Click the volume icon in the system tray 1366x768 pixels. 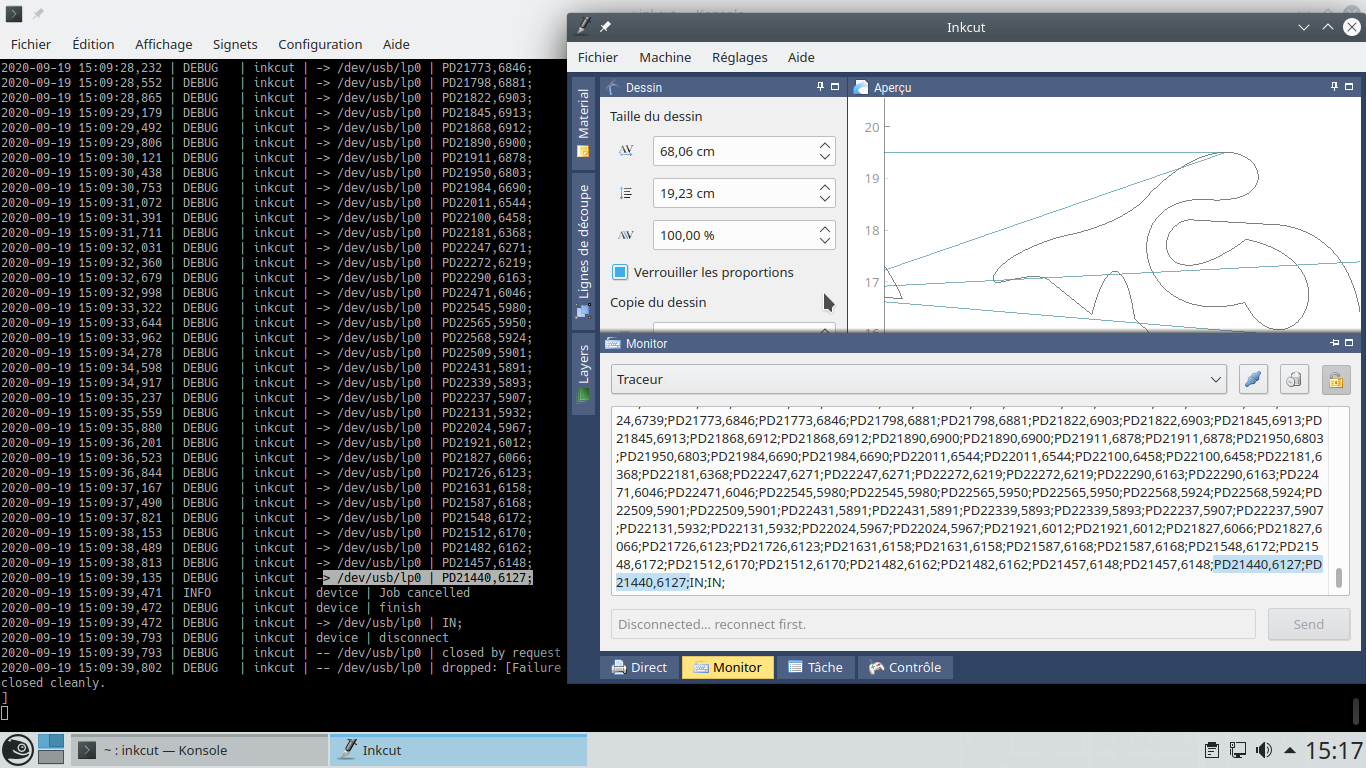[x=1264, y=749]
